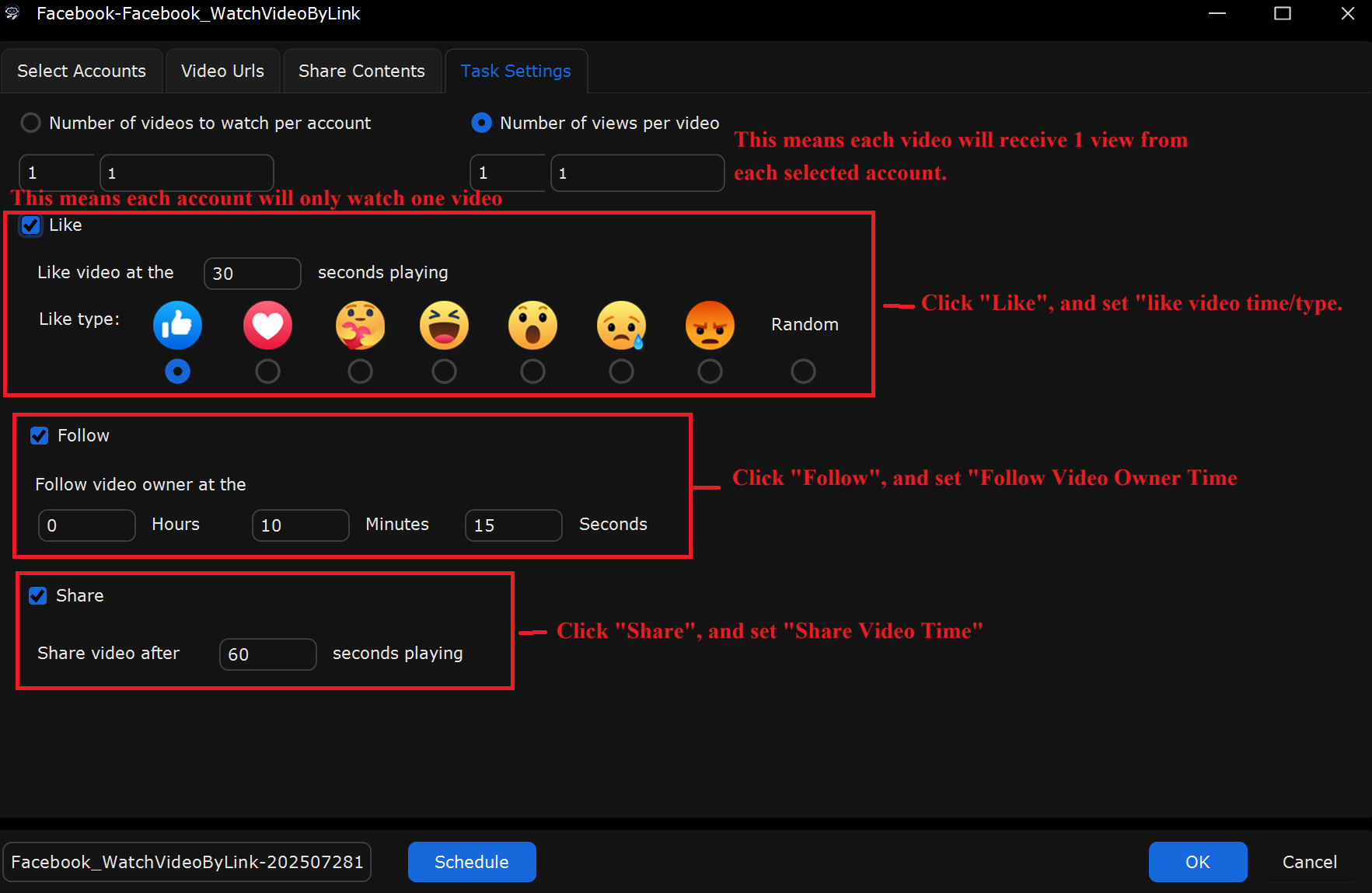Viewport: 1372px width, 893px height.
Task: Uncheck the Like checkbox
Action: point(30,225)
